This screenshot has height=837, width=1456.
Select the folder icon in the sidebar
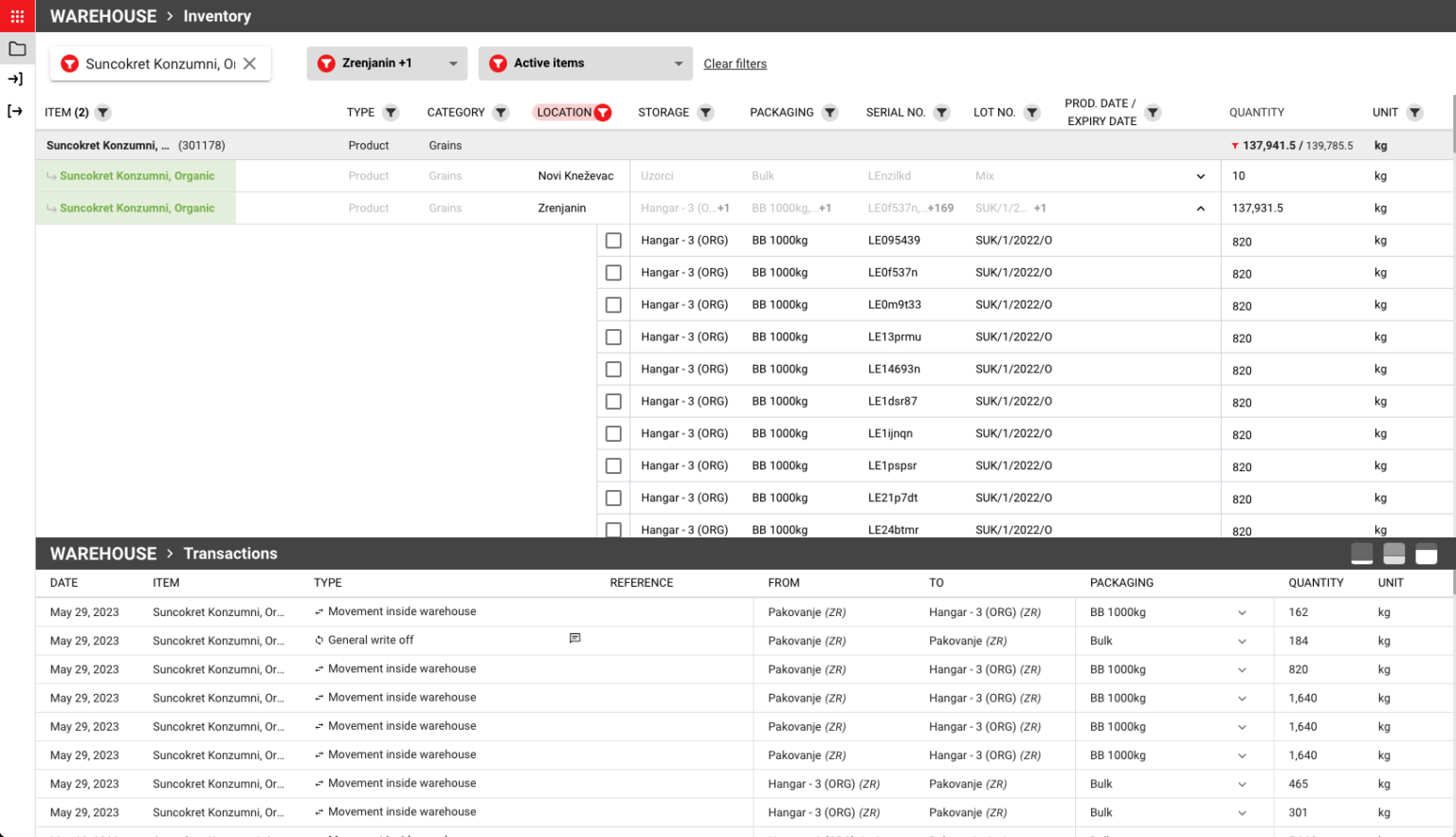point(17,47)
